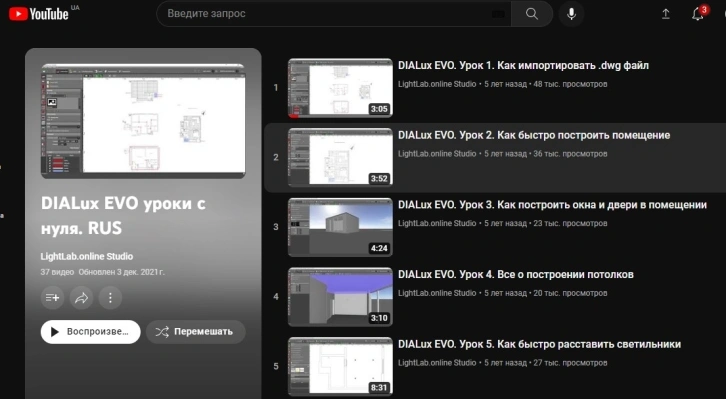Screen dimensions: 726x399
Task: Open the playlist cover thumbnail
Action: point(143,121)
